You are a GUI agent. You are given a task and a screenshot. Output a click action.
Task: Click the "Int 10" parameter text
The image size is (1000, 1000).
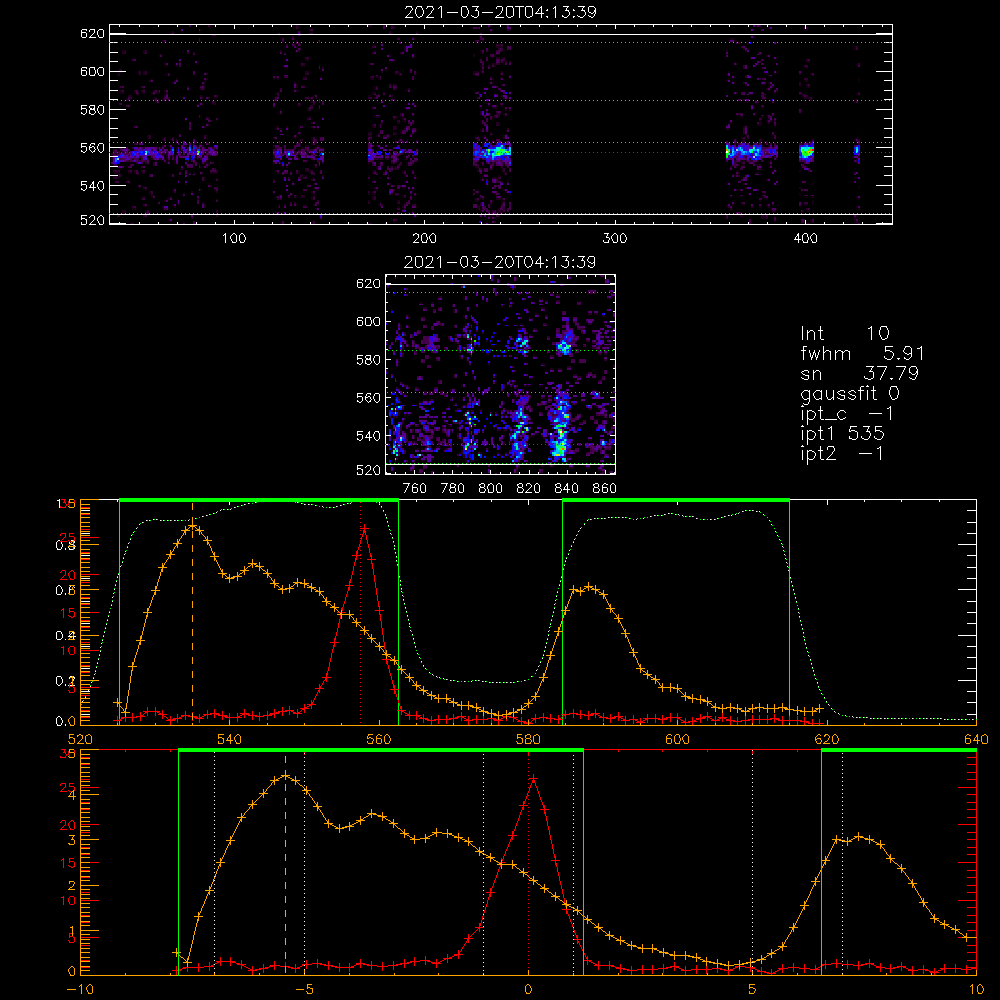click(845, 333)
